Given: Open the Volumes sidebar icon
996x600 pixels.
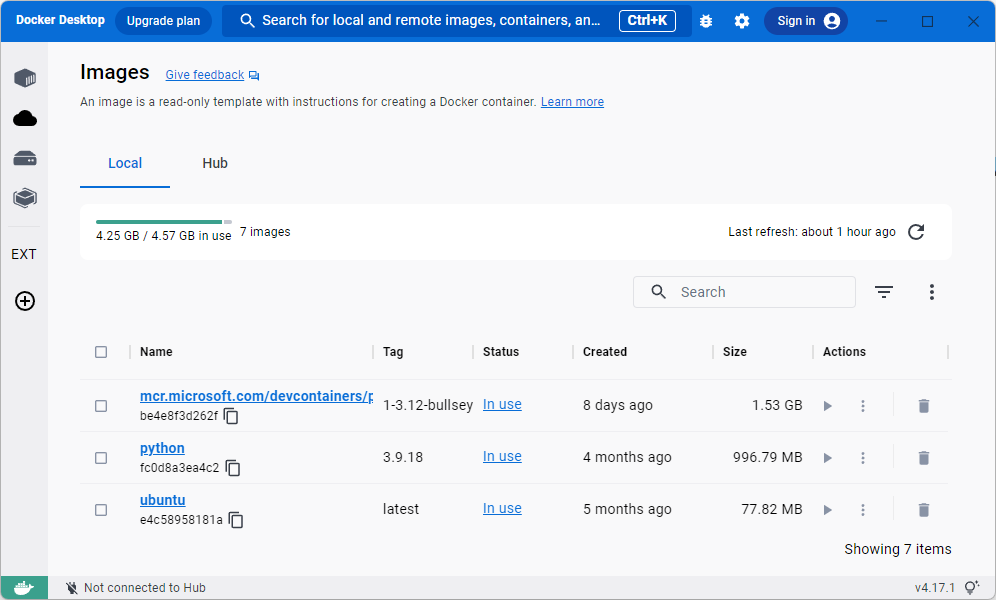Looking at the screenshot, I should (25, 158).
